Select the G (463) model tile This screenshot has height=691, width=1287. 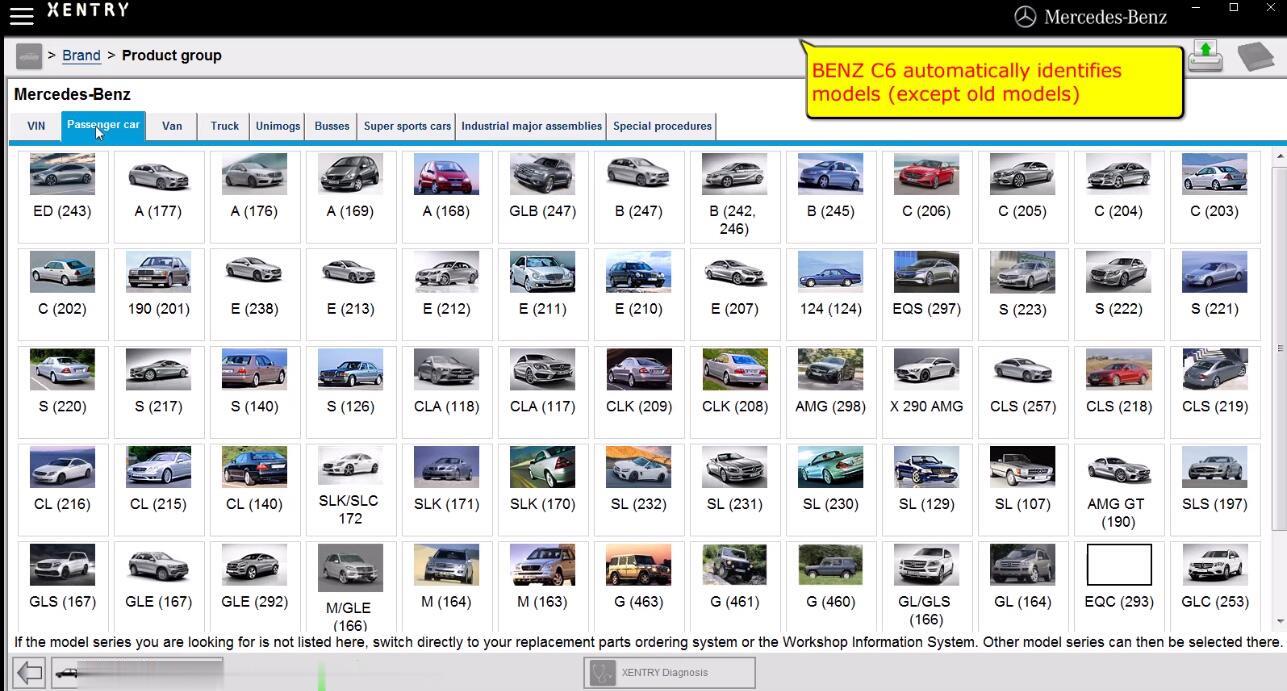coord(638,587)
